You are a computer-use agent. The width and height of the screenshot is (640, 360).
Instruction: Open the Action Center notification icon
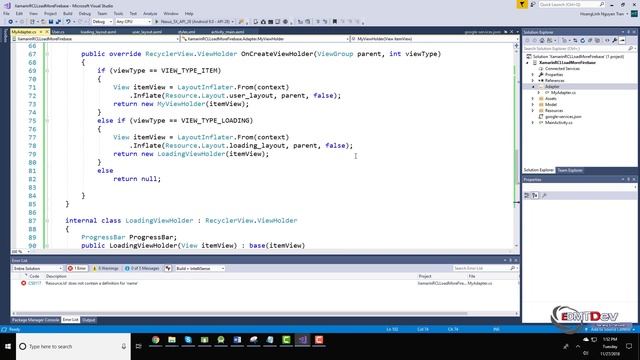[629, 346]
